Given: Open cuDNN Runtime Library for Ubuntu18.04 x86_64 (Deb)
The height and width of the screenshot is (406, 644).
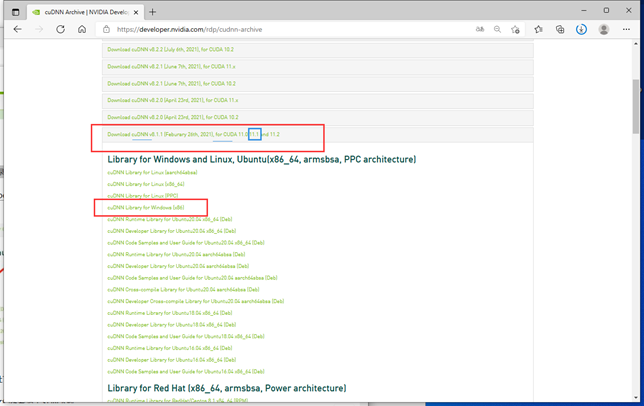Looking at the screenshot, I should [x=170, y=313].
